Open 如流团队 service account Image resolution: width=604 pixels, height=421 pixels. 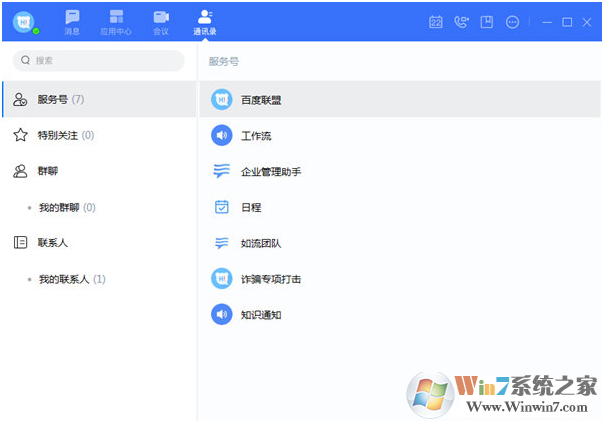click(400, 243)
